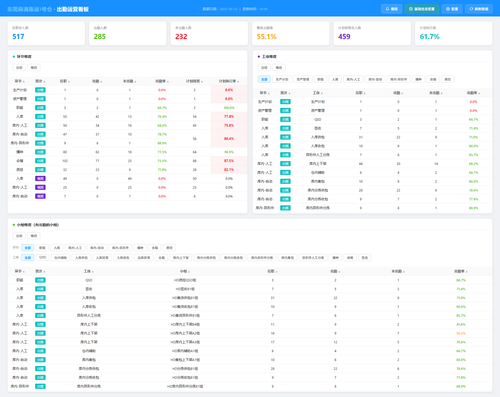Viewport: 500px width, 397px height.
Task: Select 库内-人工 chip in 工序 panel
Action: [353, 79]
